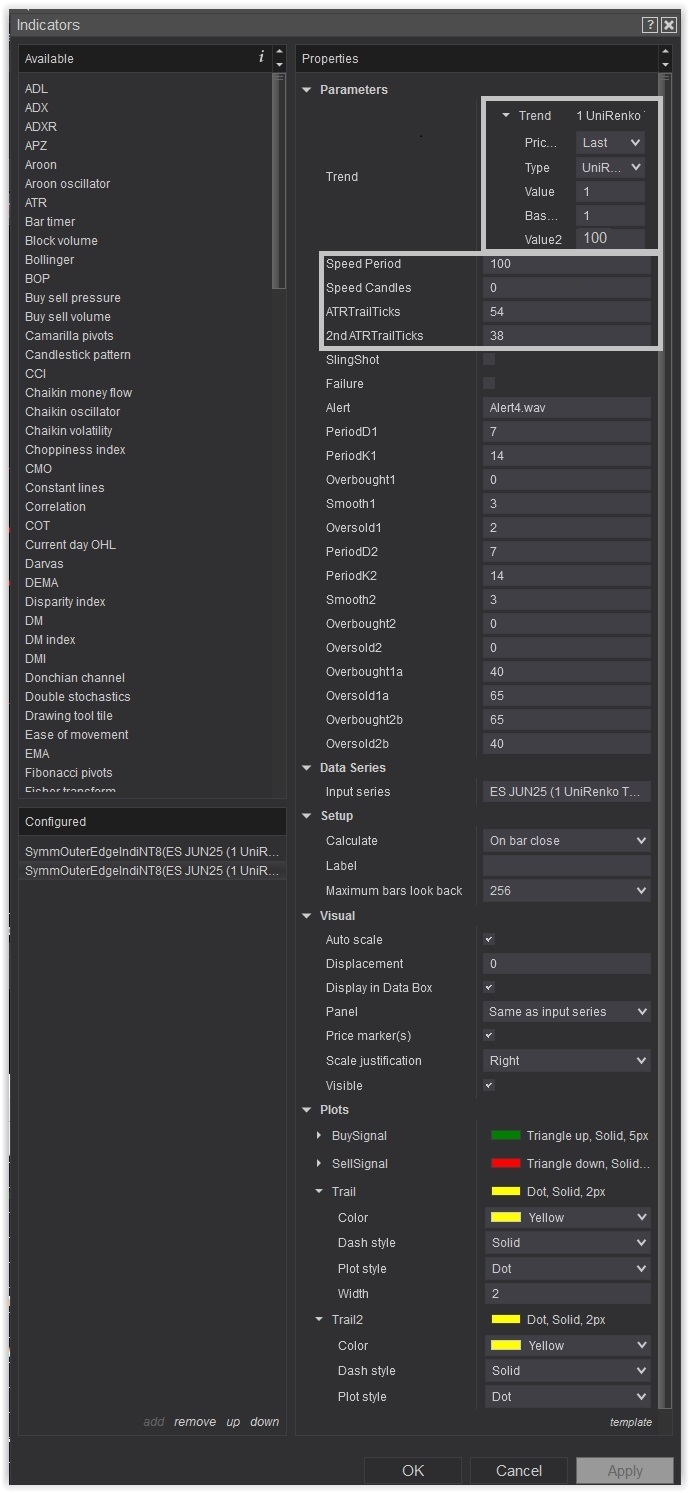Click the down arrow beside Properties header
This screenshot has height=1493, width=689.
665,65
